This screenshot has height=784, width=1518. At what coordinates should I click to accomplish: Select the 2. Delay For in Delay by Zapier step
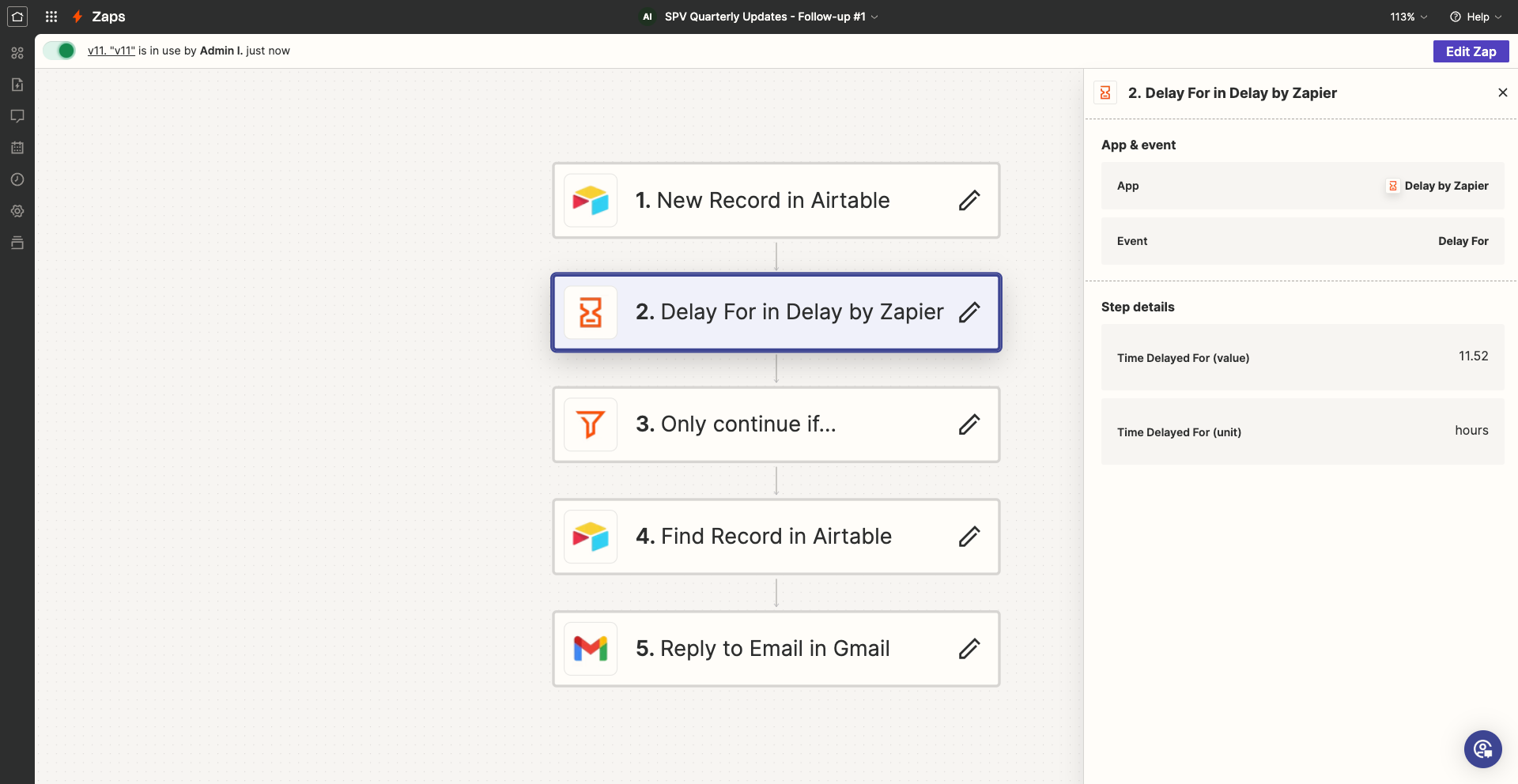pos(776,312)
